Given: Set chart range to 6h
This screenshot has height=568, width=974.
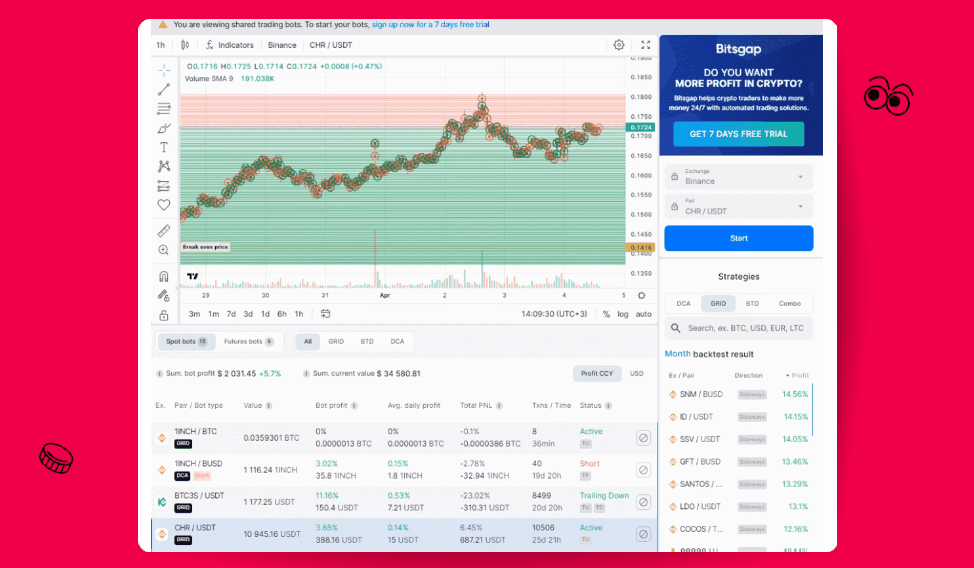Looking at the screenshot, I should coord(282,314).
